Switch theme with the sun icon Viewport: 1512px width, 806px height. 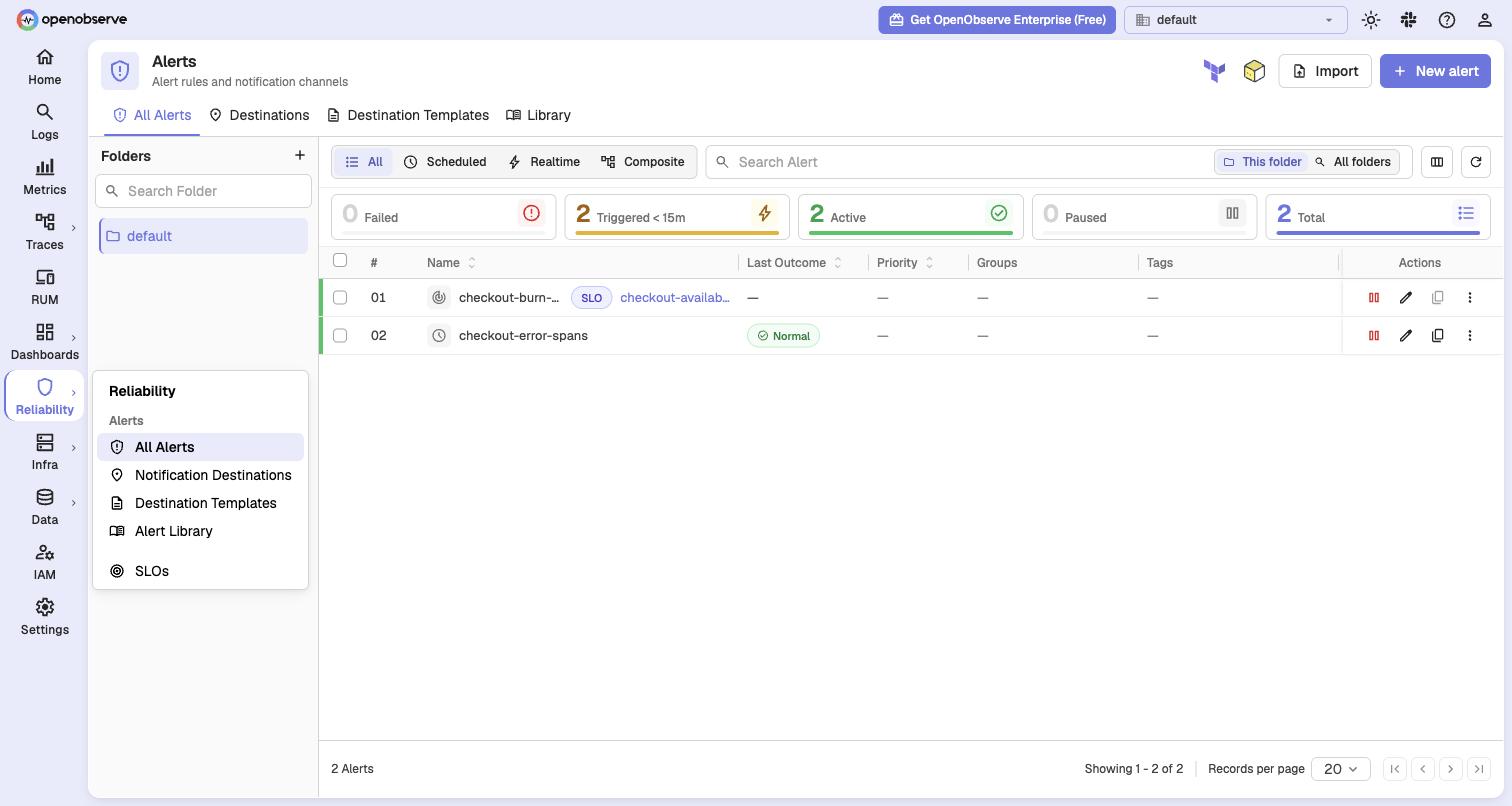1370,20
